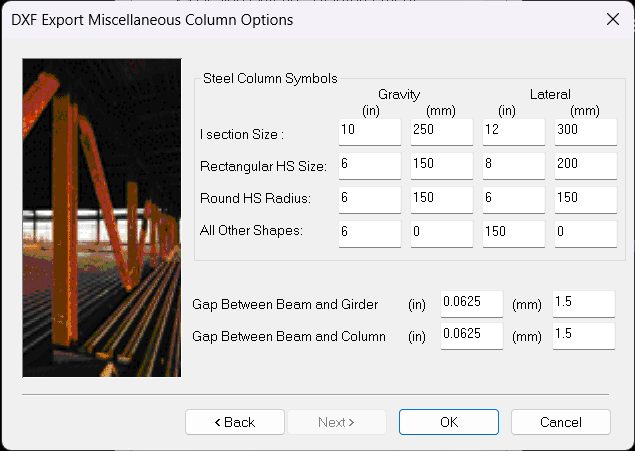Screen dimensions: 635x451
Task: Edit Round HS Radius Lateral mm field
Action: (584, 199)
